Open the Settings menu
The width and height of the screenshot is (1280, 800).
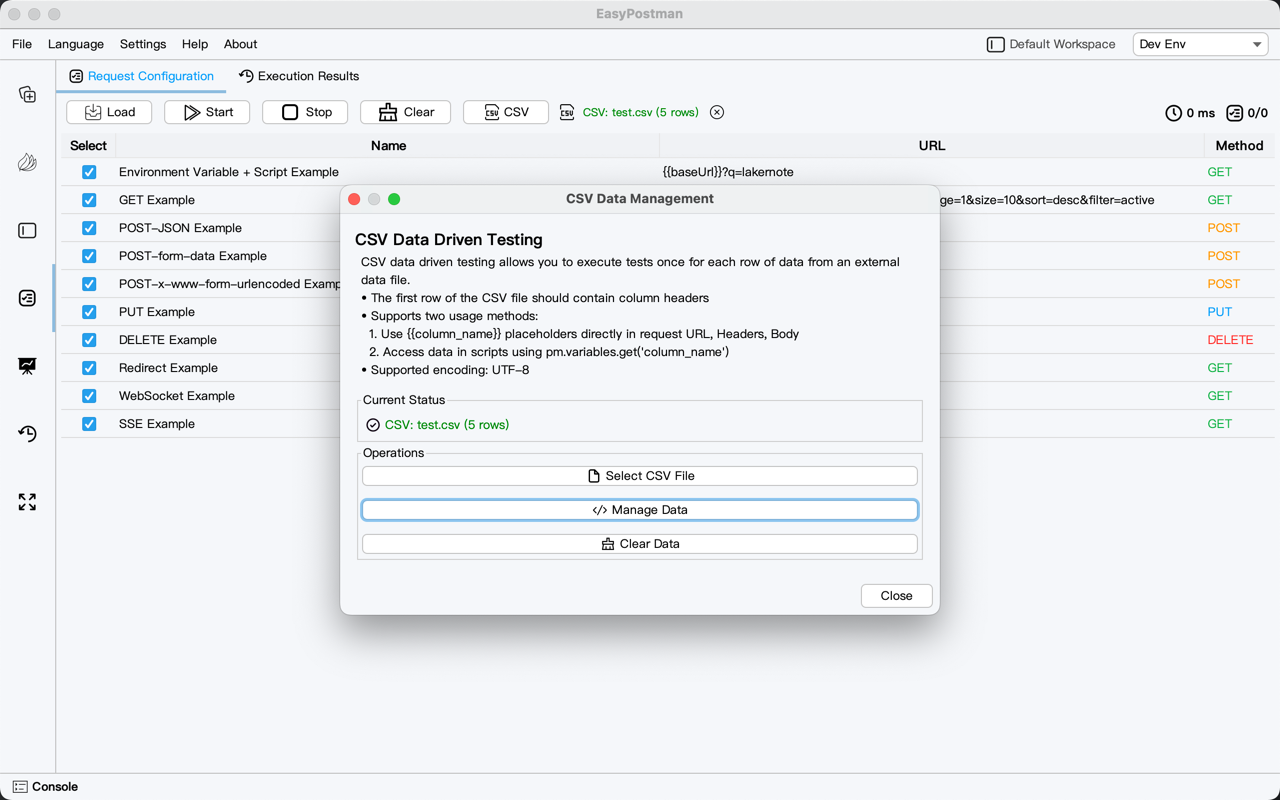click(143, 44)
